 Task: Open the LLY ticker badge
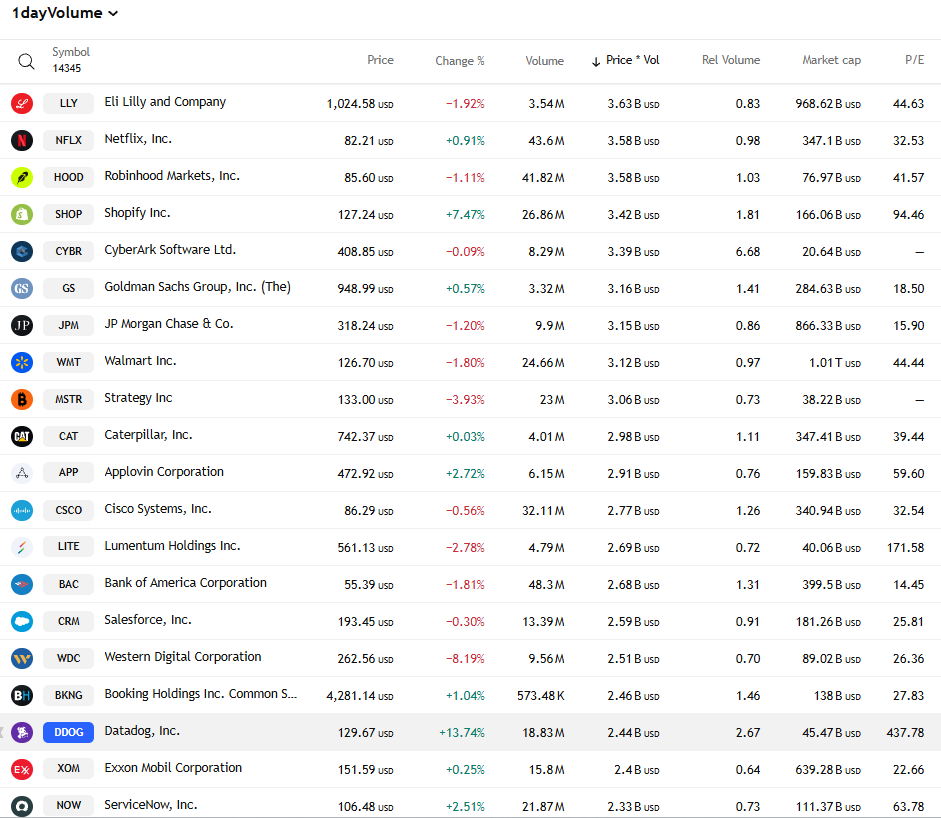(x=68, y=103)
